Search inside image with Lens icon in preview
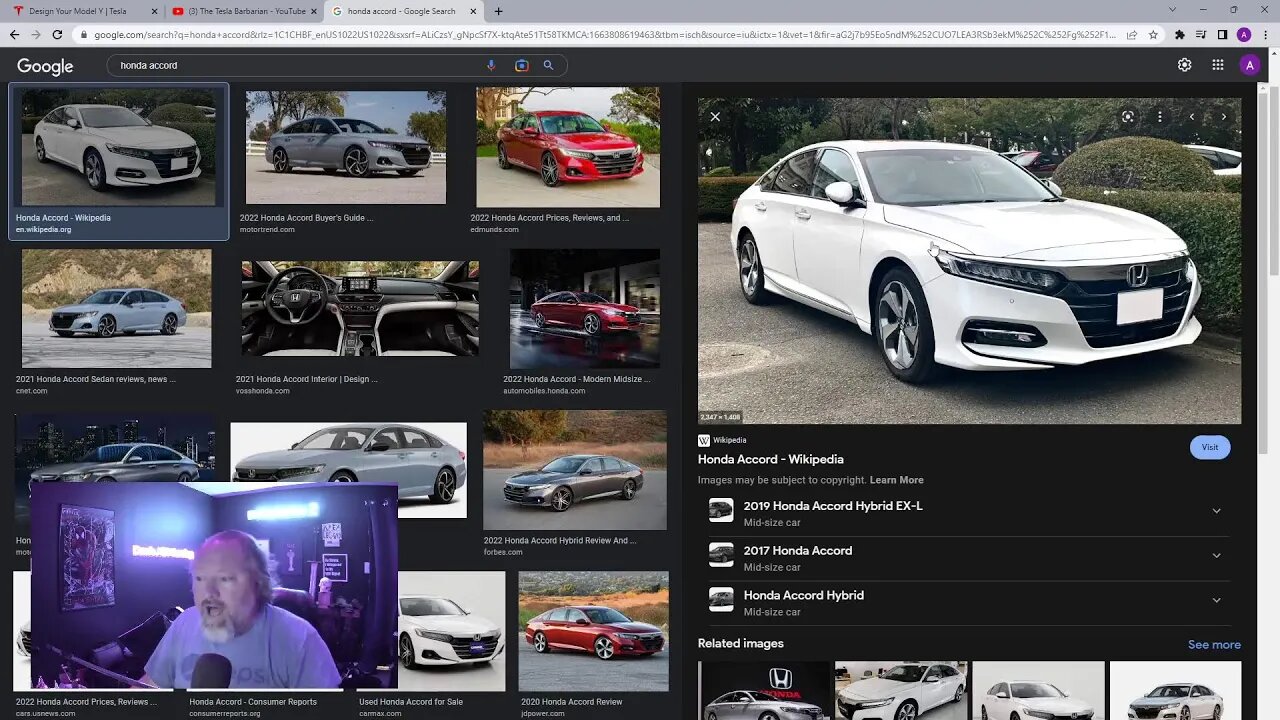Viewport: 1280px width, 720px height. 1128,117
